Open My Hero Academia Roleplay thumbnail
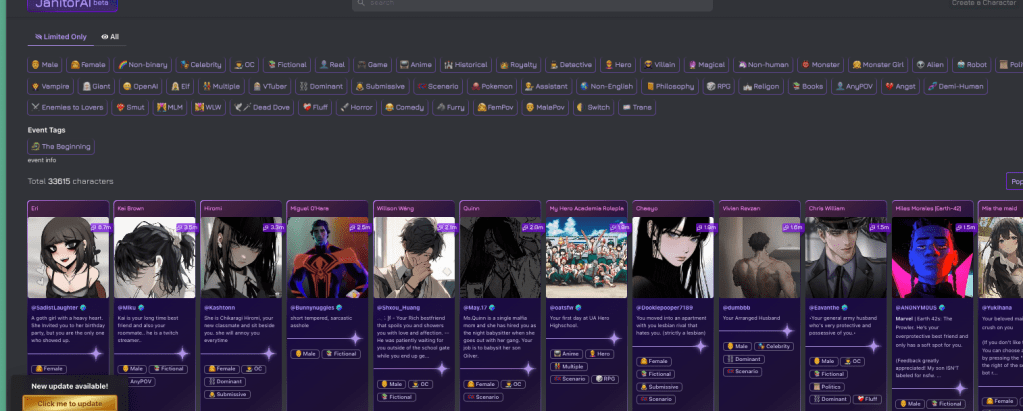This screenshot has height=411, width=1023. pos(586,257)
